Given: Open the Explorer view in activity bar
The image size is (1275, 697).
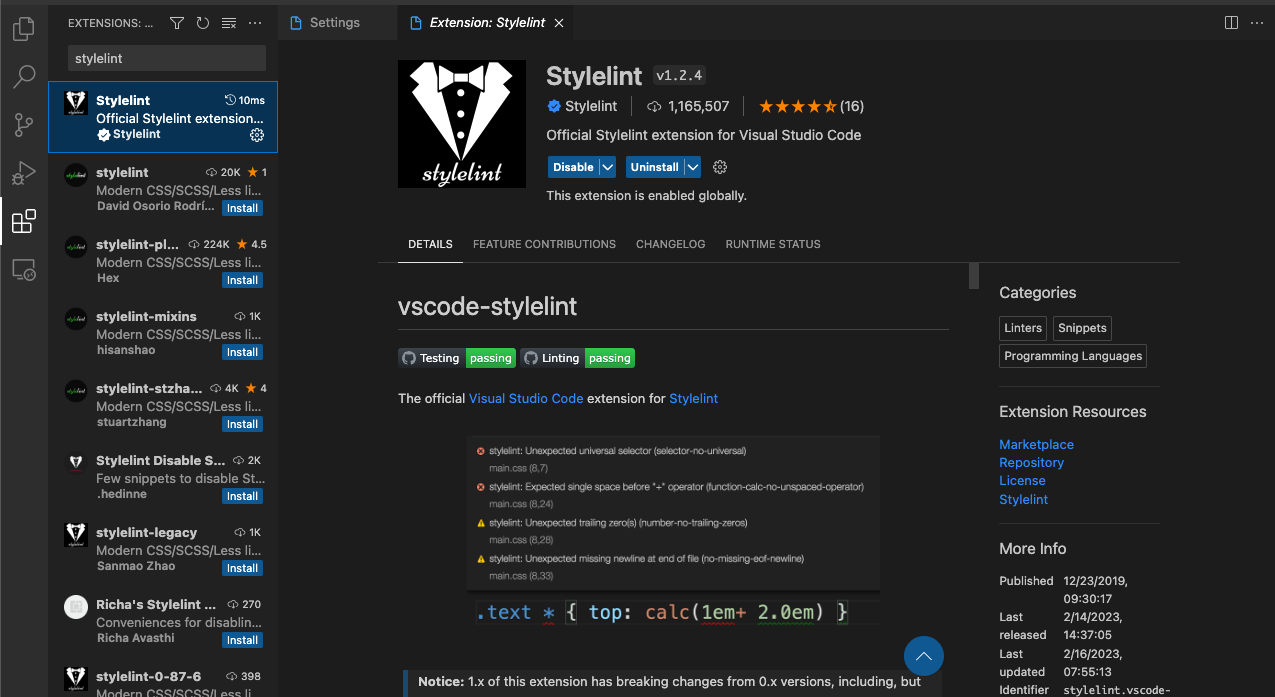Looking at the screenshot, I should [24, 29].
